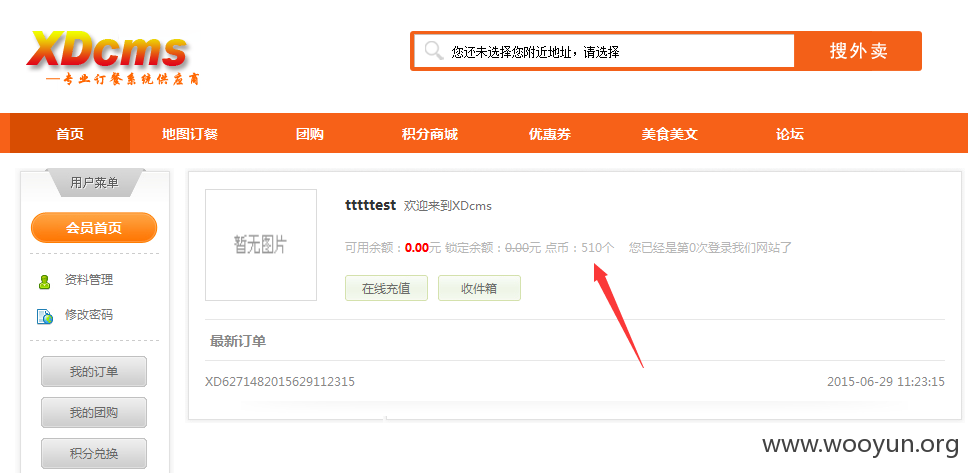Open 美食美文 navigation item
This screenshot has width=968, height=473.
pos(669,133)
